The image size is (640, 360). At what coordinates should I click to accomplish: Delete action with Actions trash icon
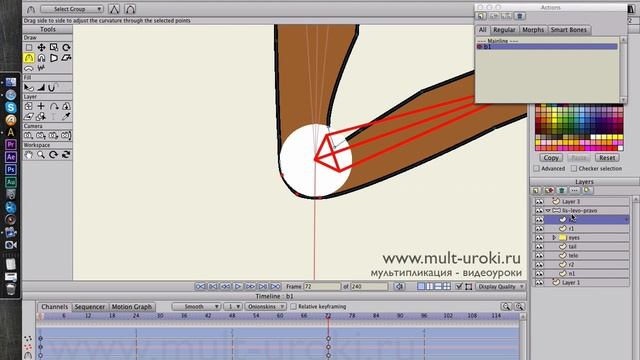coord(519,16)
